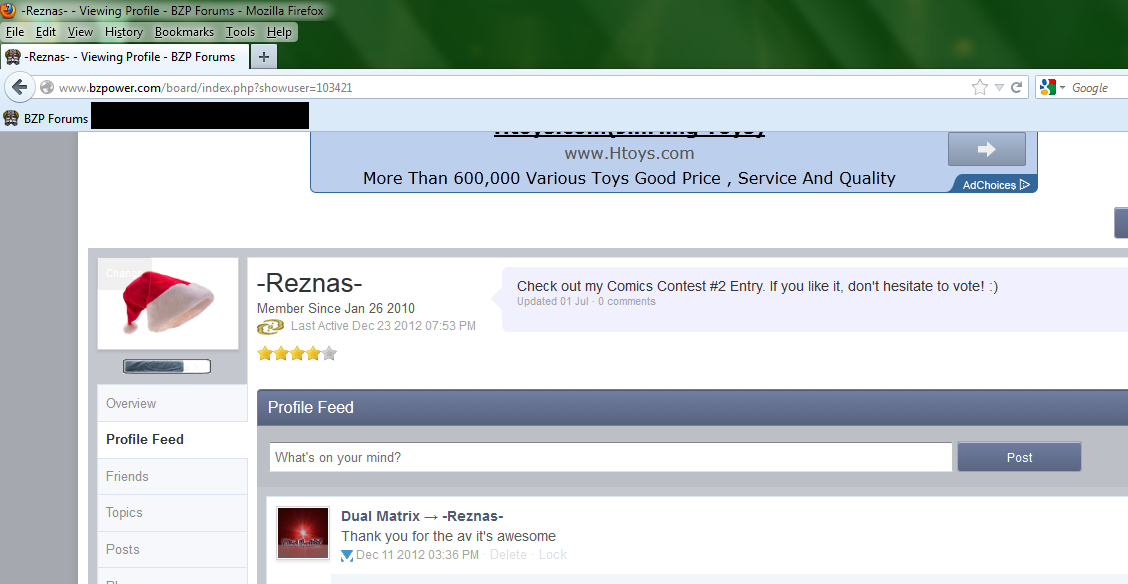
Task: Open the URL history dropdown arrow
Action: [x=999, y=88]
